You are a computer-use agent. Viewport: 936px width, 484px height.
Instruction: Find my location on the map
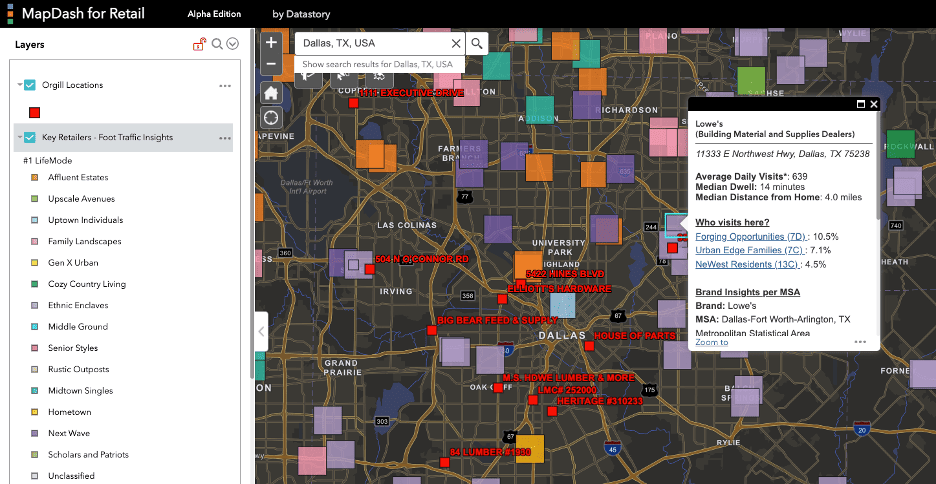tap(271, 118)
